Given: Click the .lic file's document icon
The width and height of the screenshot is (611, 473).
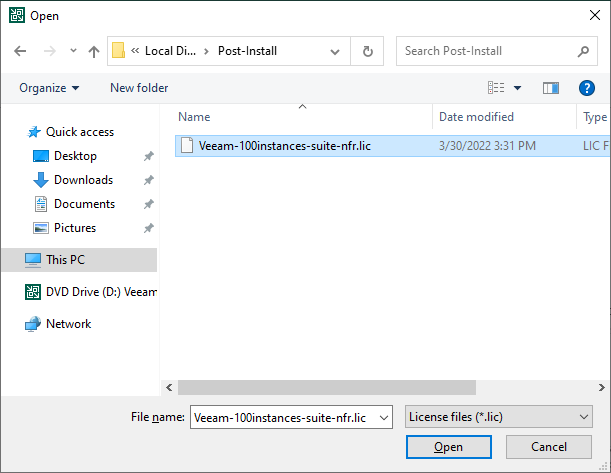Looking at the screenshot, I should pyautogui.click(x=187, y=146).
